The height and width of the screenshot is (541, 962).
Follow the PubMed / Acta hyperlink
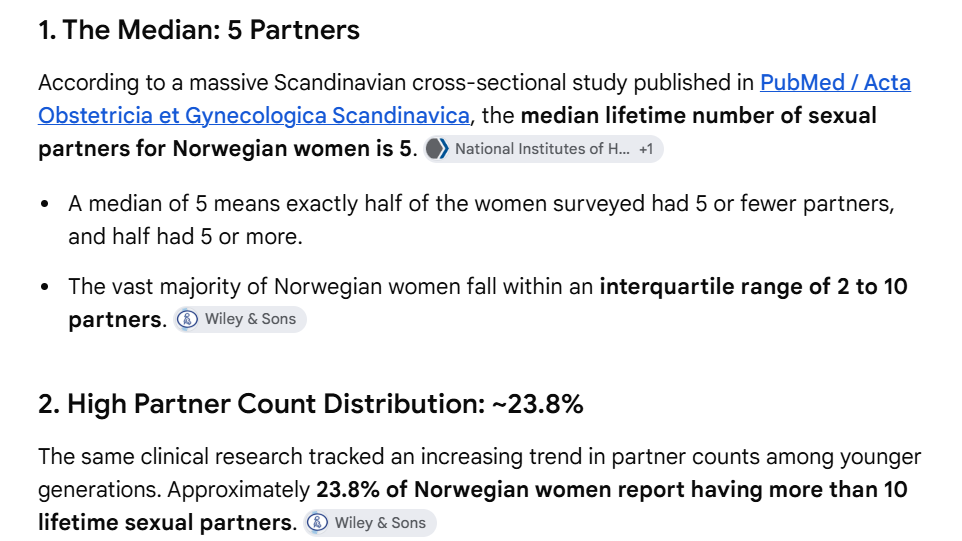click(x=836, y=83)
